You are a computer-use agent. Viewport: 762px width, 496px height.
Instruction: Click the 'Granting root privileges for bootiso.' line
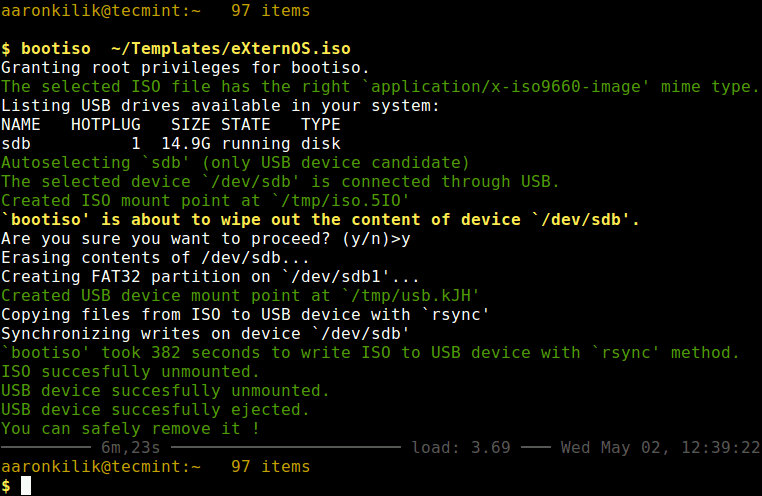point(185,67)
